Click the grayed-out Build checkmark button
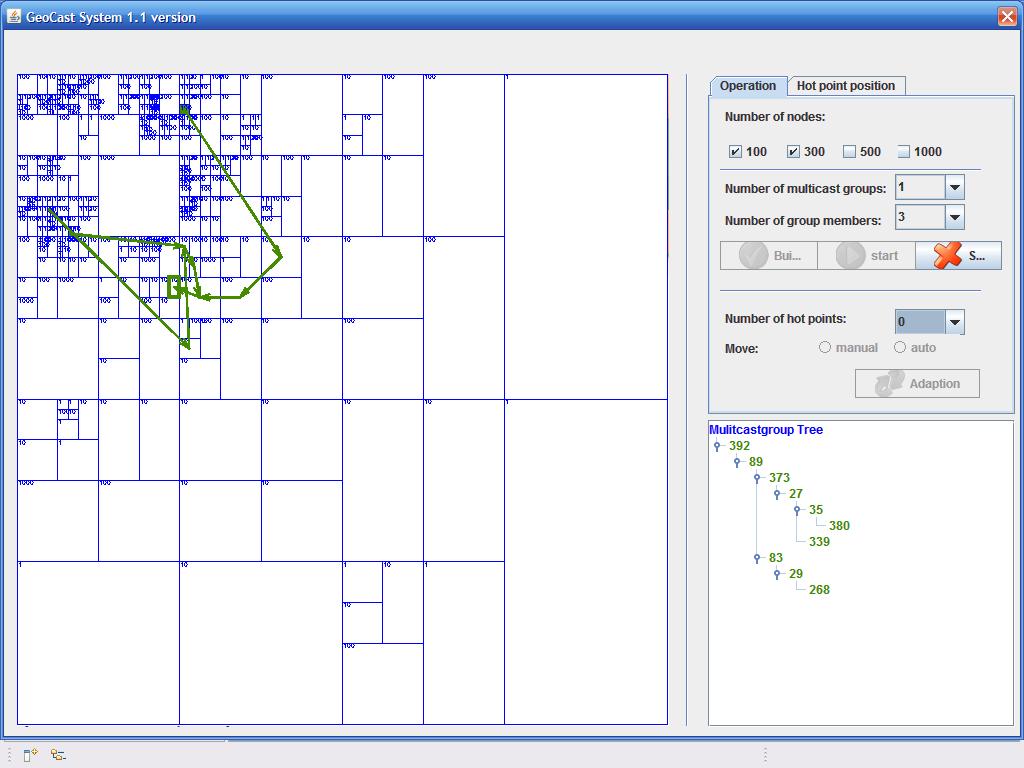This screenshot has height=768, width=1024. [x=769, y=255]
